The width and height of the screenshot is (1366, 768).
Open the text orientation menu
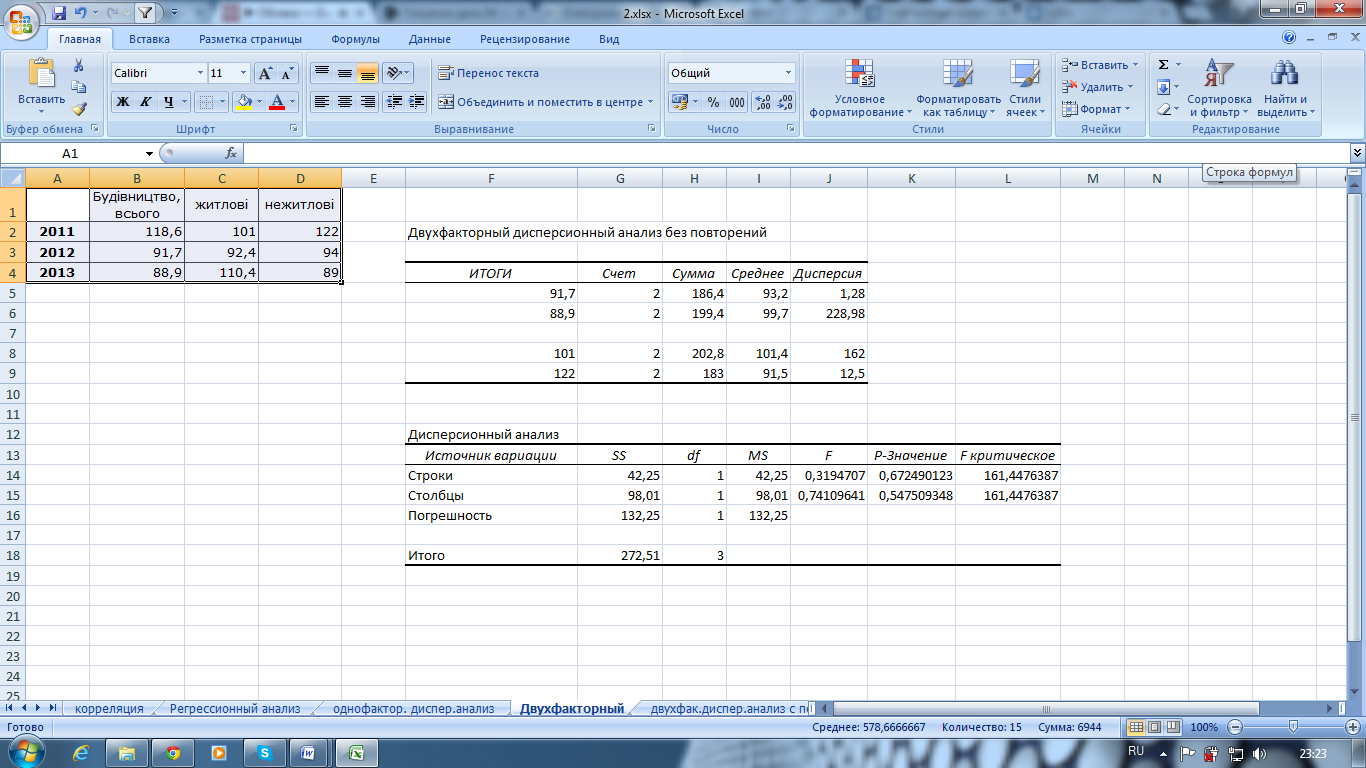point(397,73)
